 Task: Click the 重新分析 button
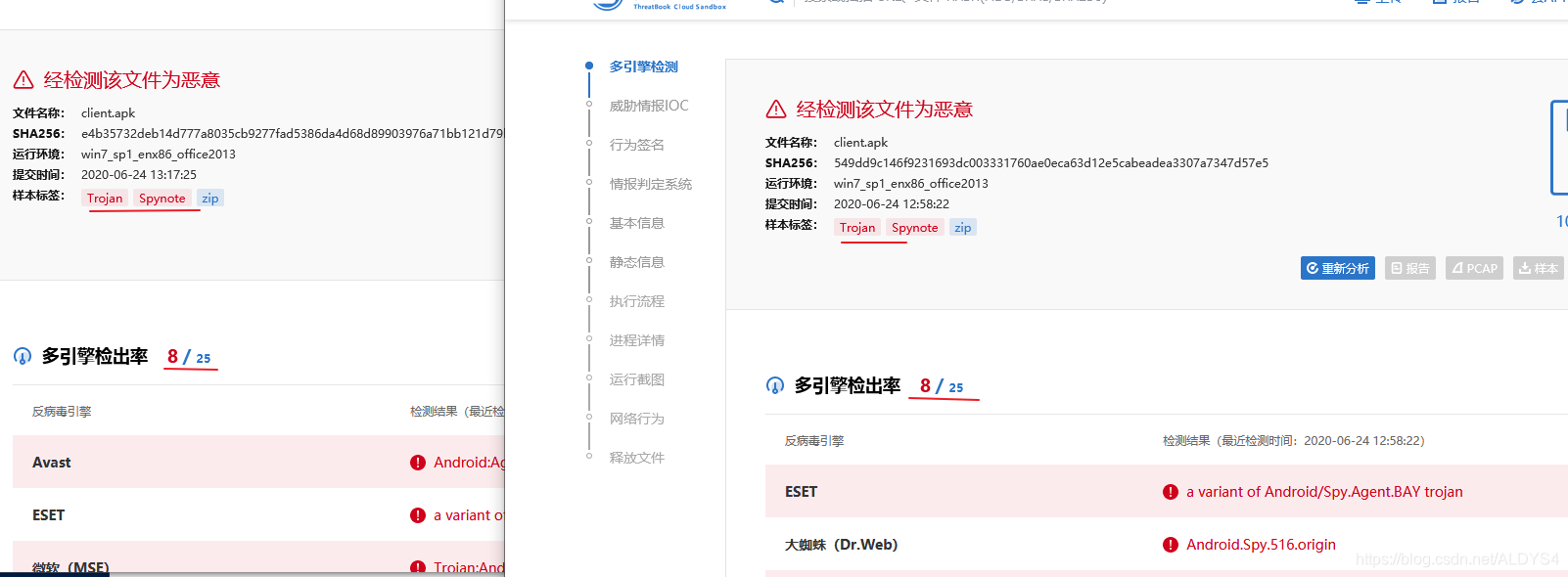[1338, 268]
